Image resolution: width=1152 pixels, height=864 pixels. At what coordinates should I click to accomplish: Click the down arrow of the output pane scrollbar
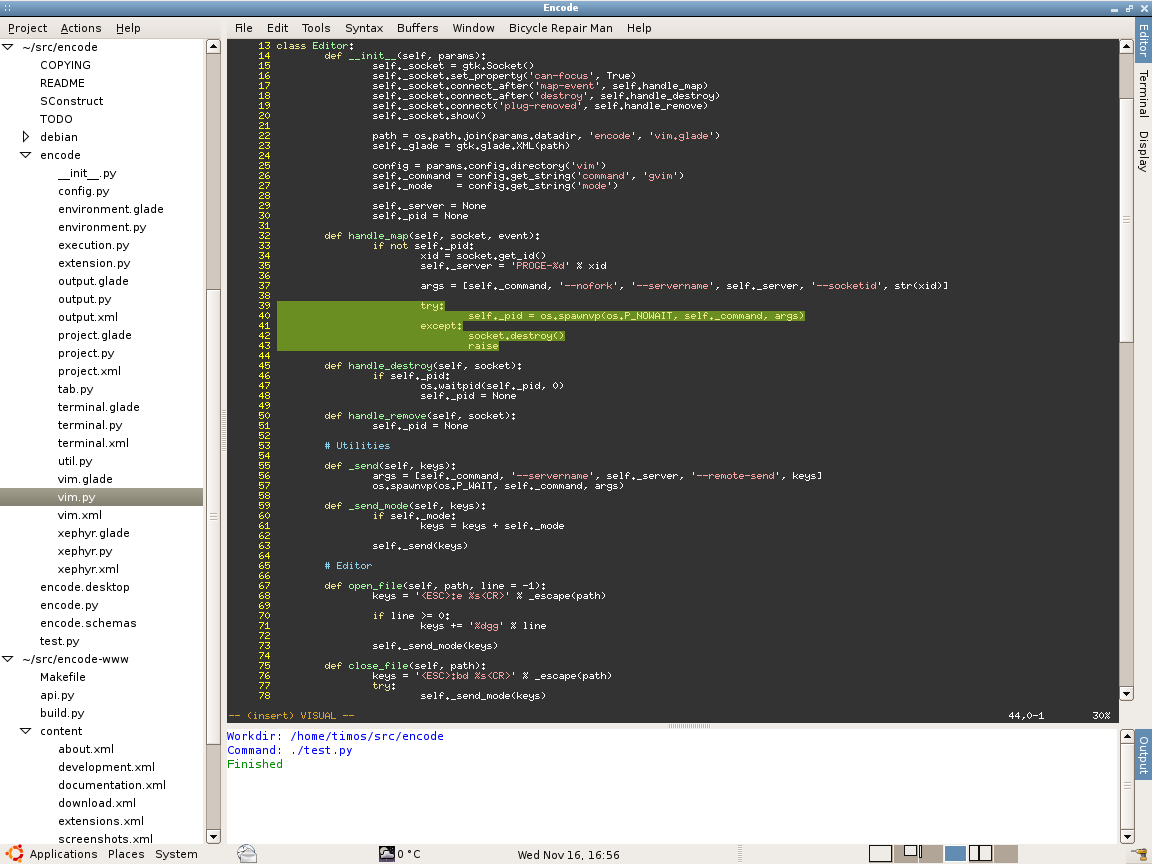[1127, 836]
